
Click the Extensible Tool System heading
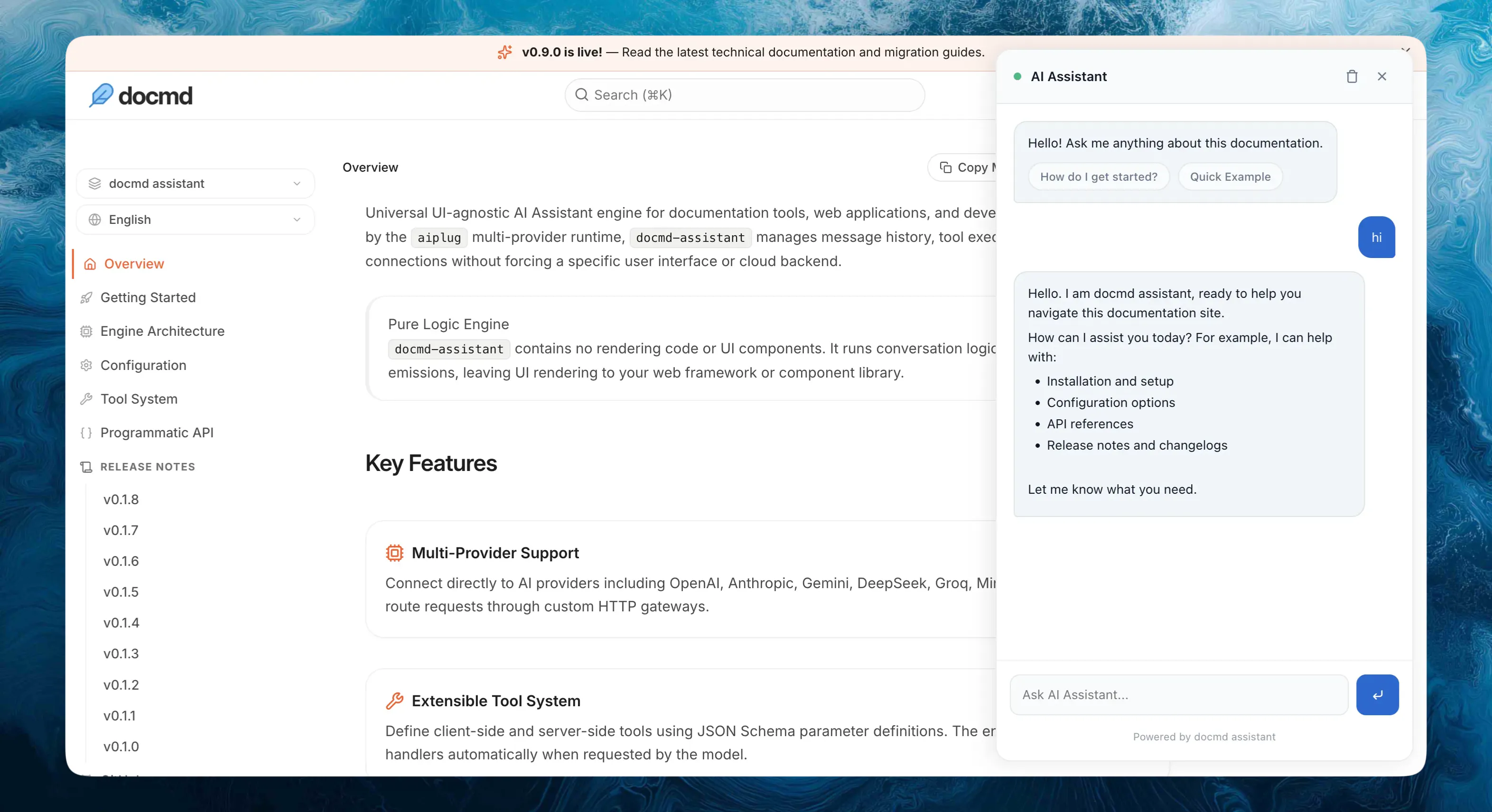point(496,701)
